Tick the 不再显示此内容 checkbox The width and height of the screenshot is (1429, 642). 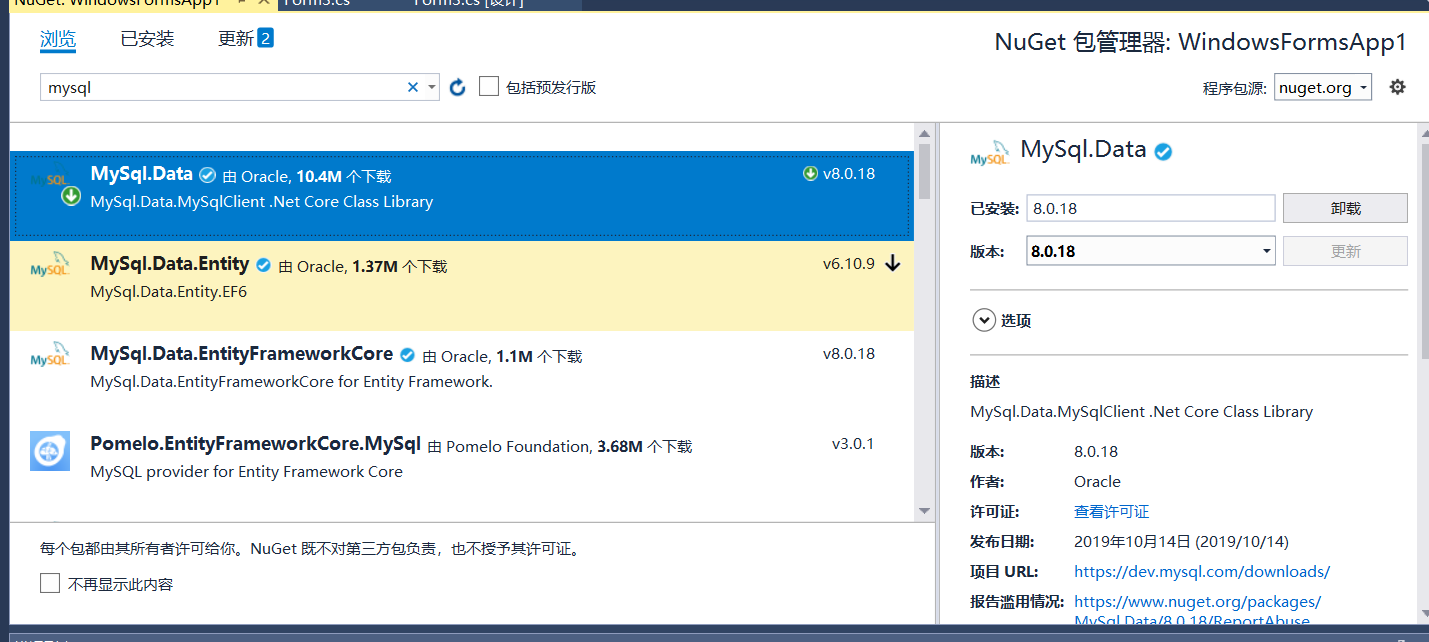click(50, 583)
